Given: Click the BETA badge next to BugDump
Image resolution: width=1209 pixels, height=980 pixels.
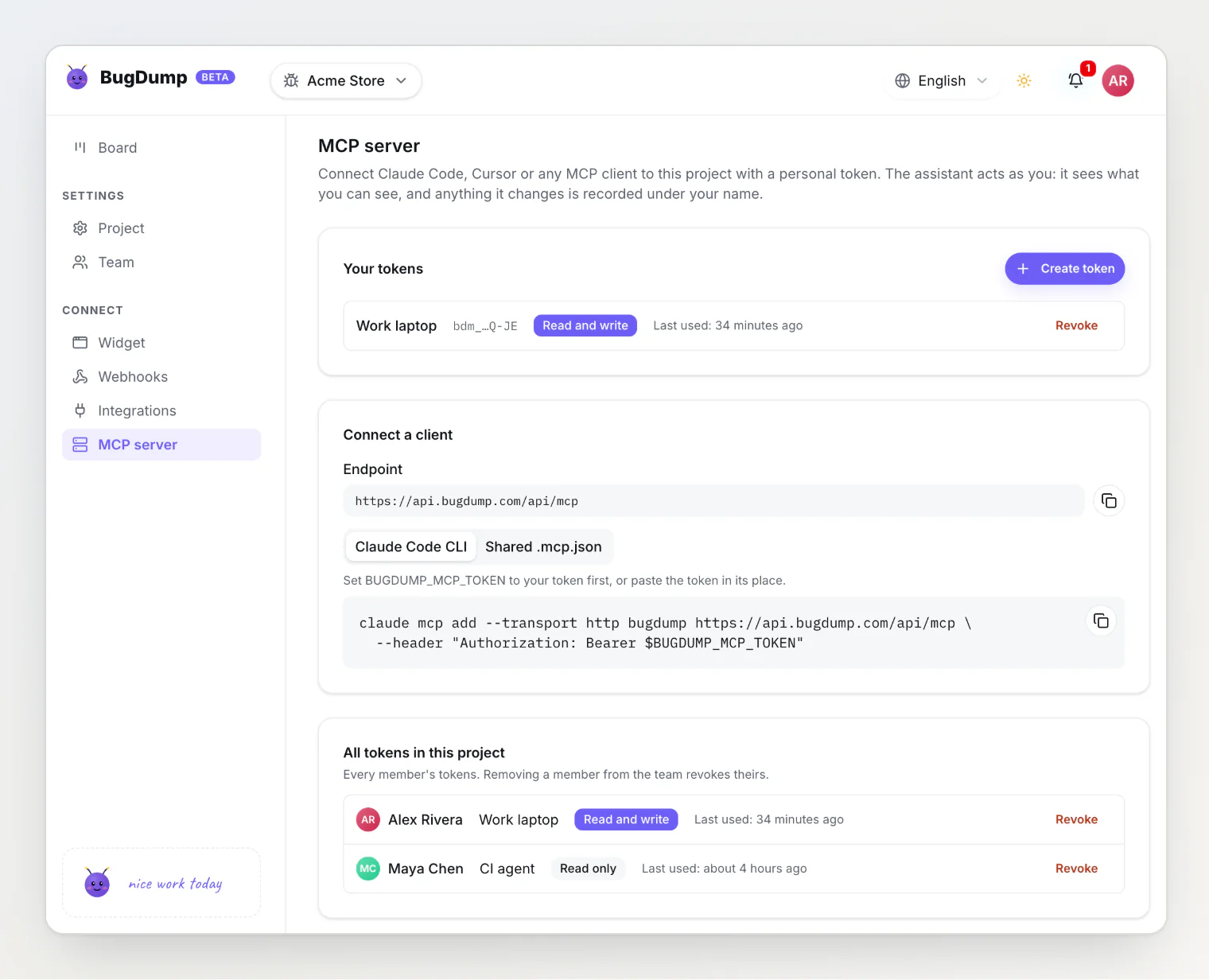Looking at the screenshot, I should click(x=215, y=77).
